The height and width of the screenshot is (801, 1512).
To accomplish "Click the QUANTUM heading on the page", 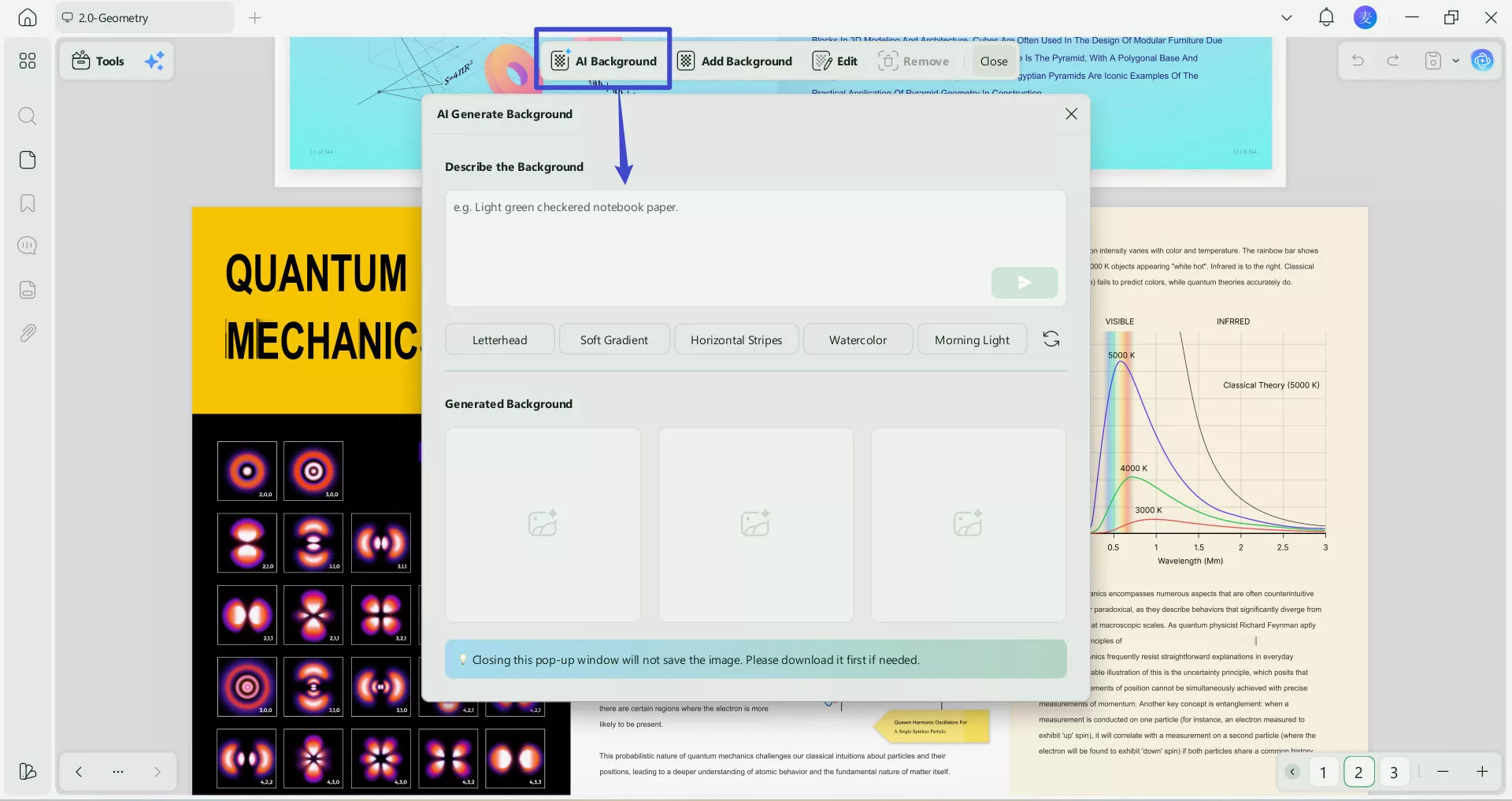I will pyautogui.click(x=317, y=273).
